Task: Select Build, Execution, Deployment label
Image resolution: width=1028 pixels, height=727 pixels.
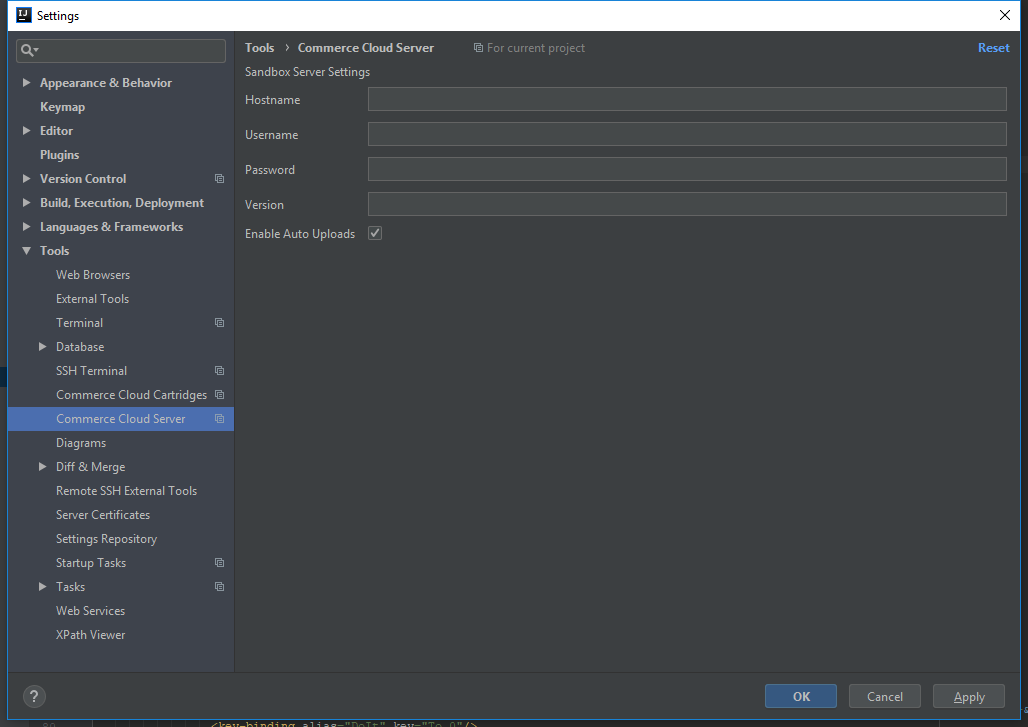Action: (122, 203)
